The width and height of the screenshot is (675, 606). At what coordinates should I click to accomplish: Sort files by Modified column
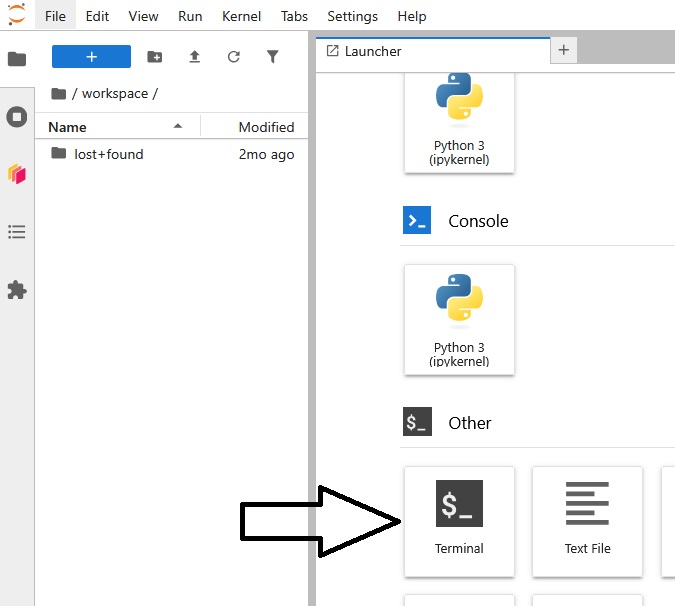[265, 127]
